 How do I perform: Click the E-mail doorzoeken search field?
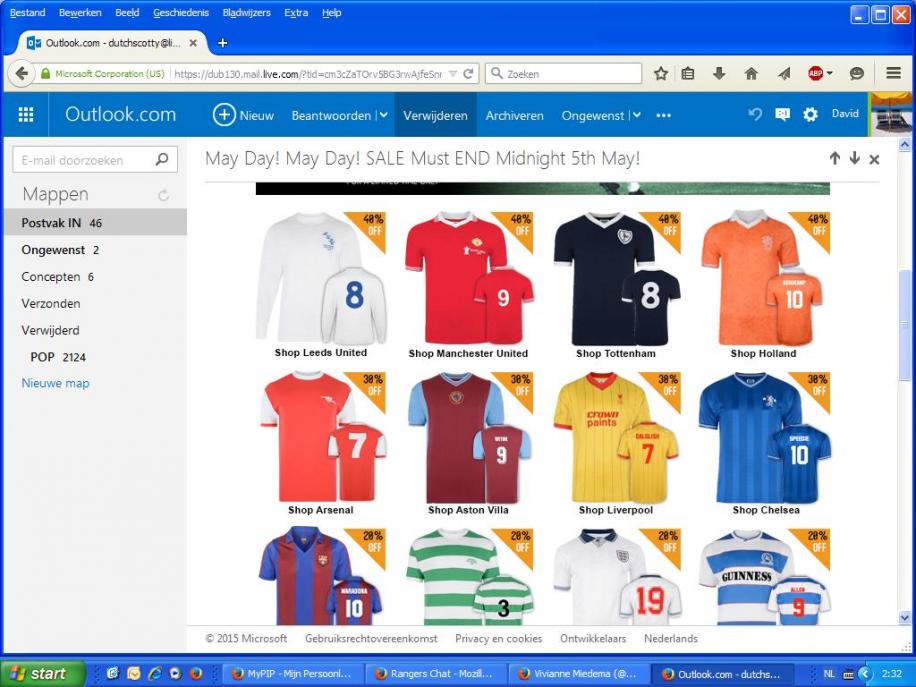coord(84,160)
